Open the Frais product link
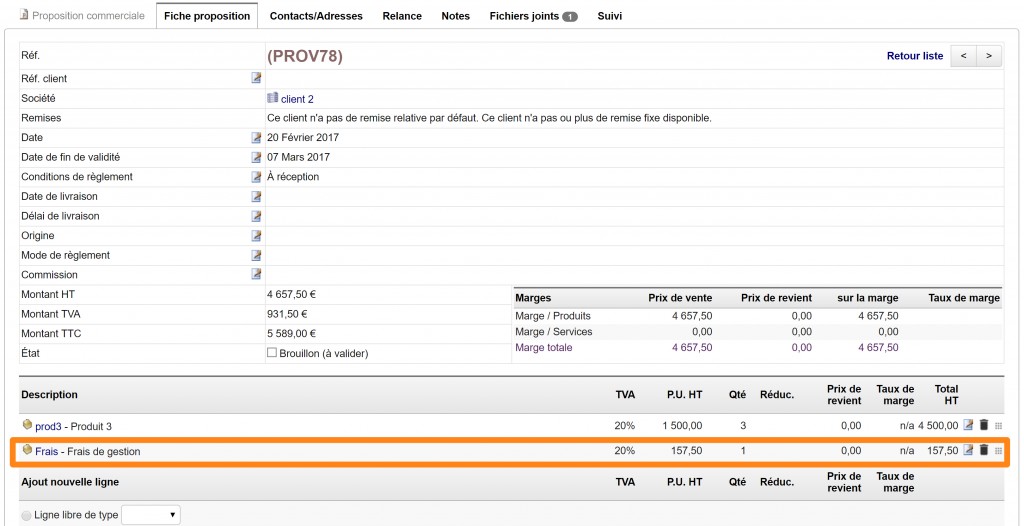1024x526 pixels. click(x=46, y=451)
